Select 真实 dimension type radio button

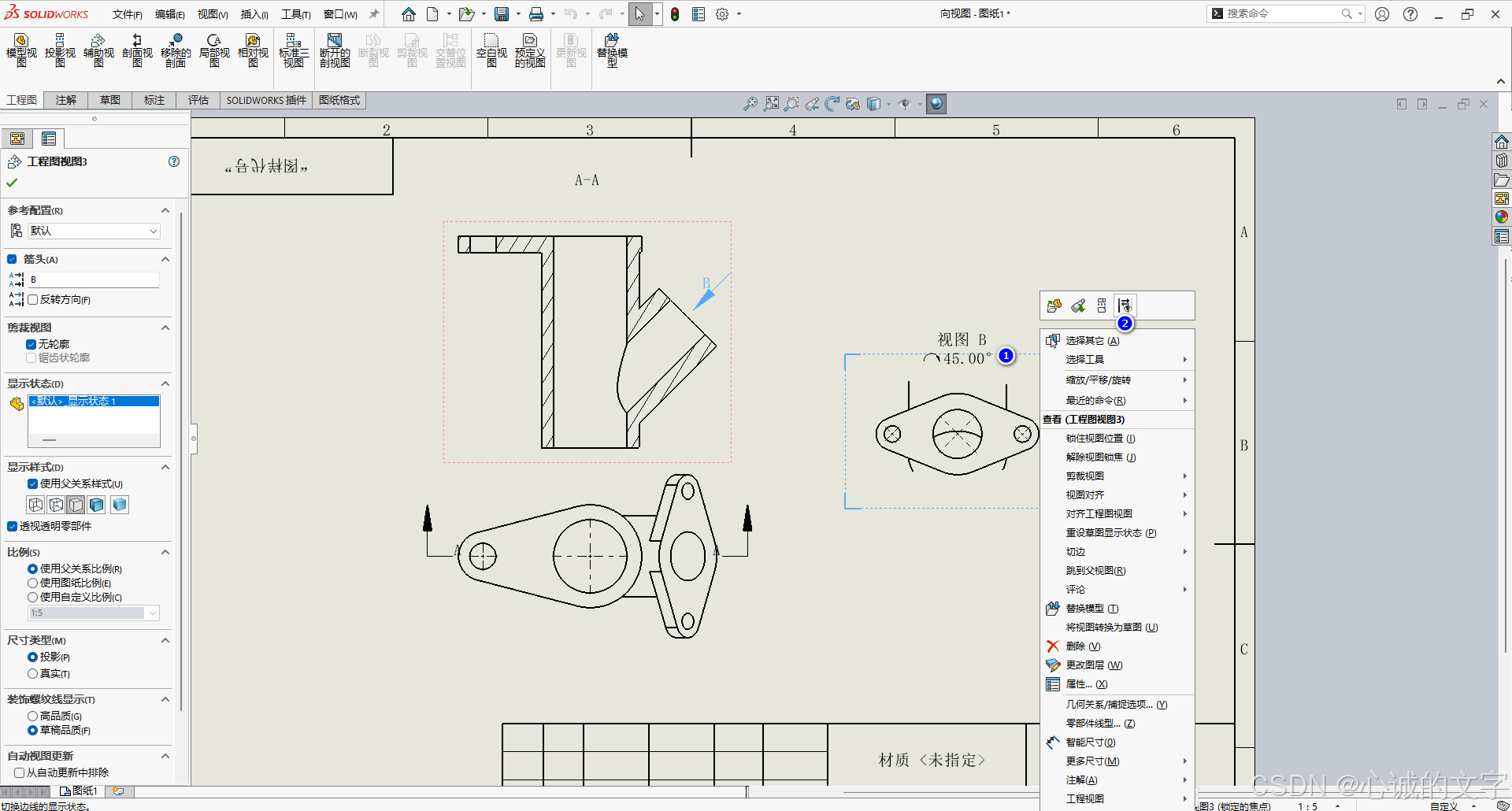point(32,674)
